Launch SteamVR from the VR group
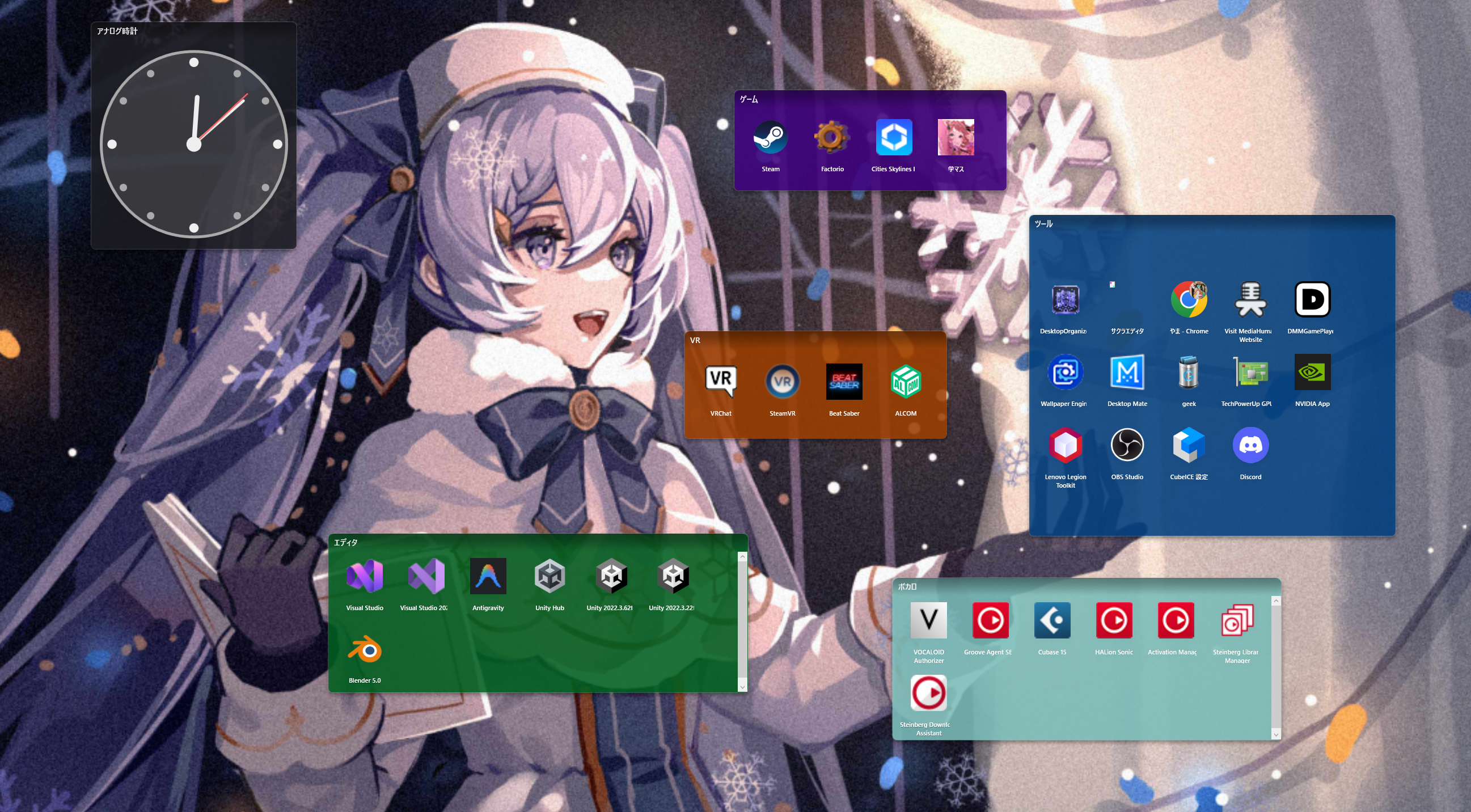The width and height of the screenshot is (1471, 812). tap(783, 382)
